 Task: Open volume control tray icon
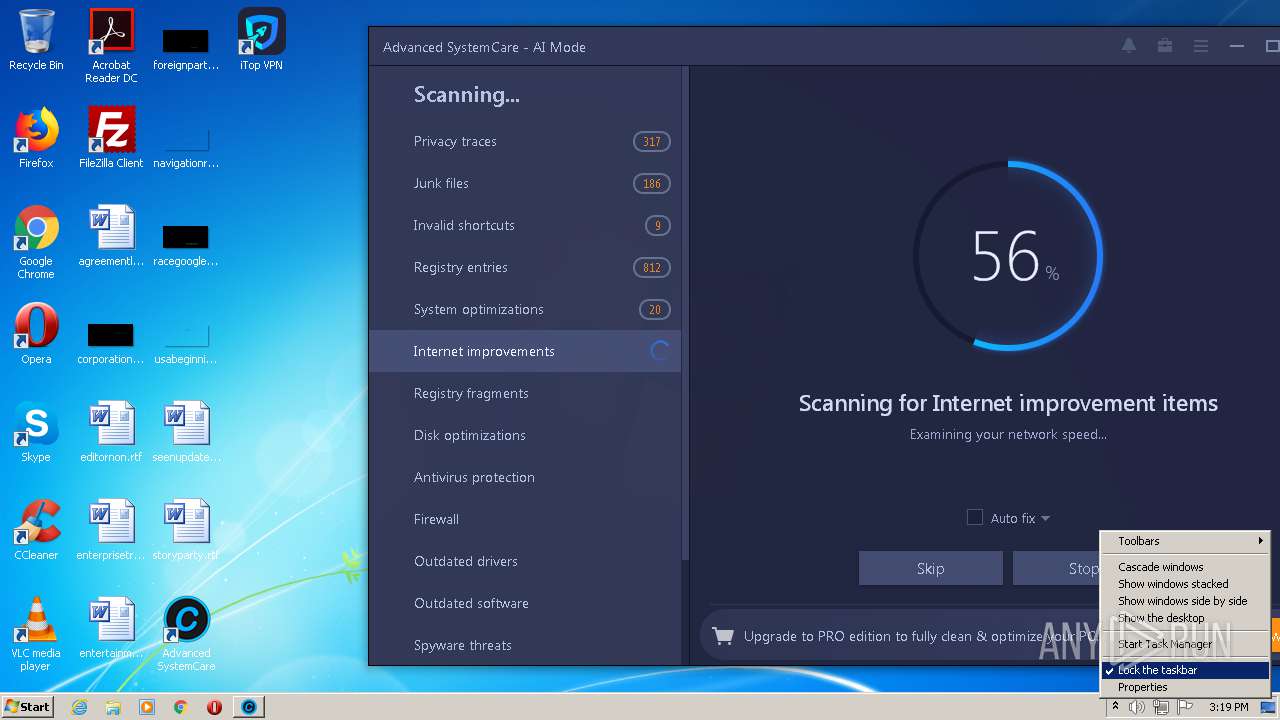pos(1137,707)
